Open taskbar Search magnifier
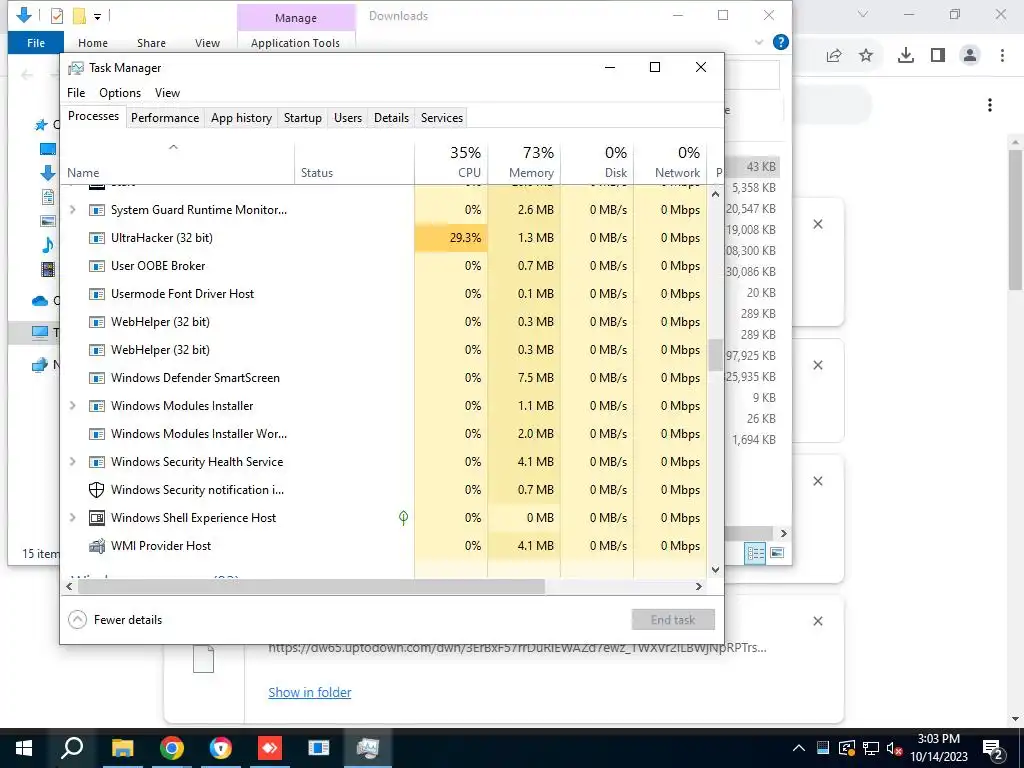Viewport: 1024px width, 768px height. pos(72,748)
